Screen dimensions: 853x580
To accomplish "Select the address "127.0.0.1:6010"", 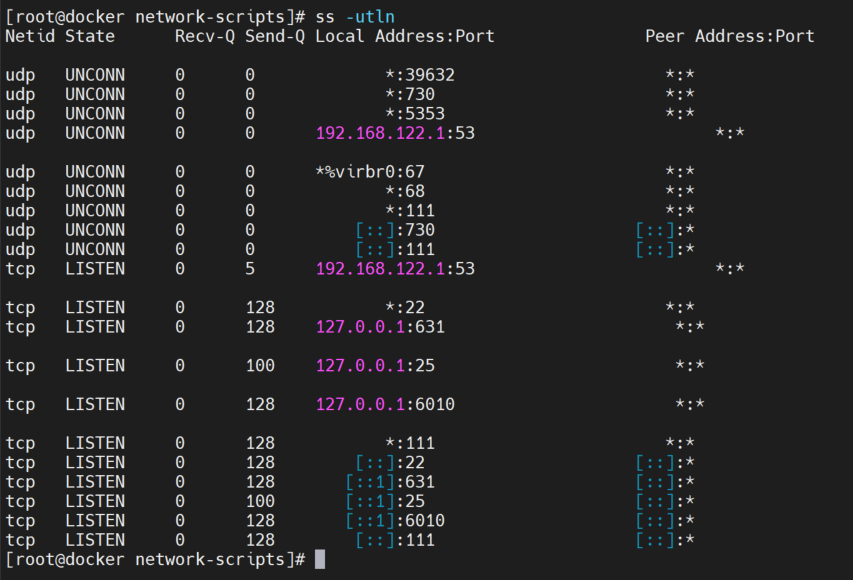I will 385,404.
